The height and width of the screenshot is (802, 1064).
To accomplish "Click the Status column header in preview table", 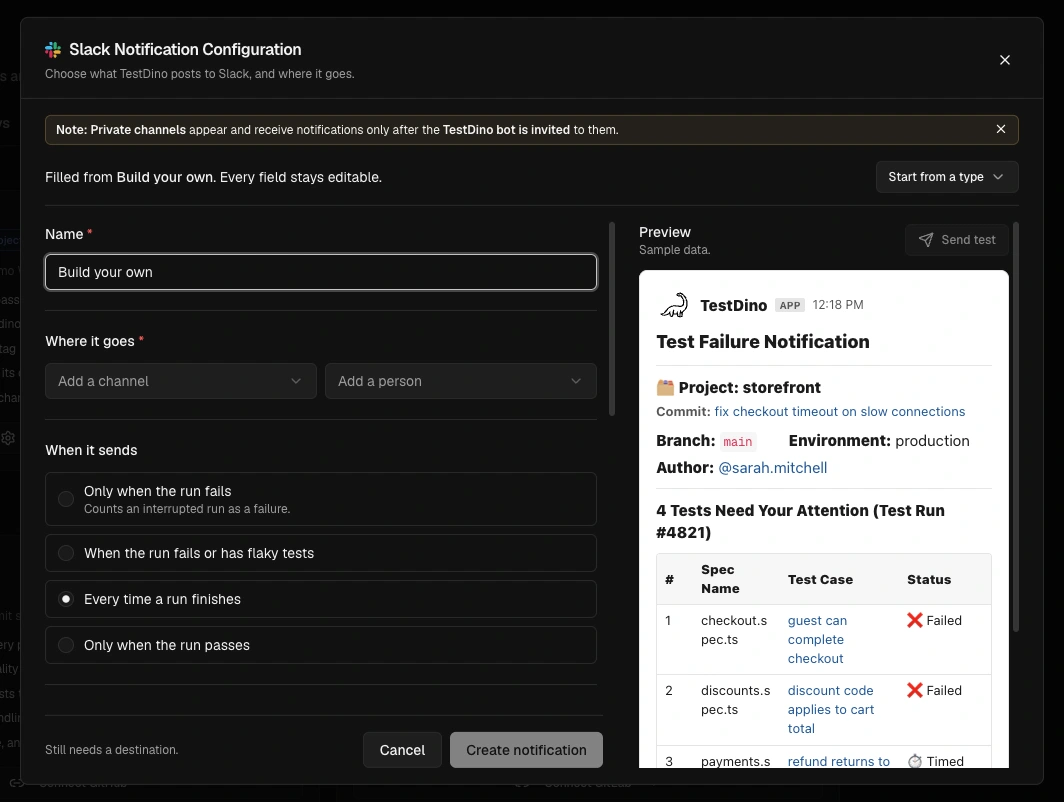I will click(929, 579).
